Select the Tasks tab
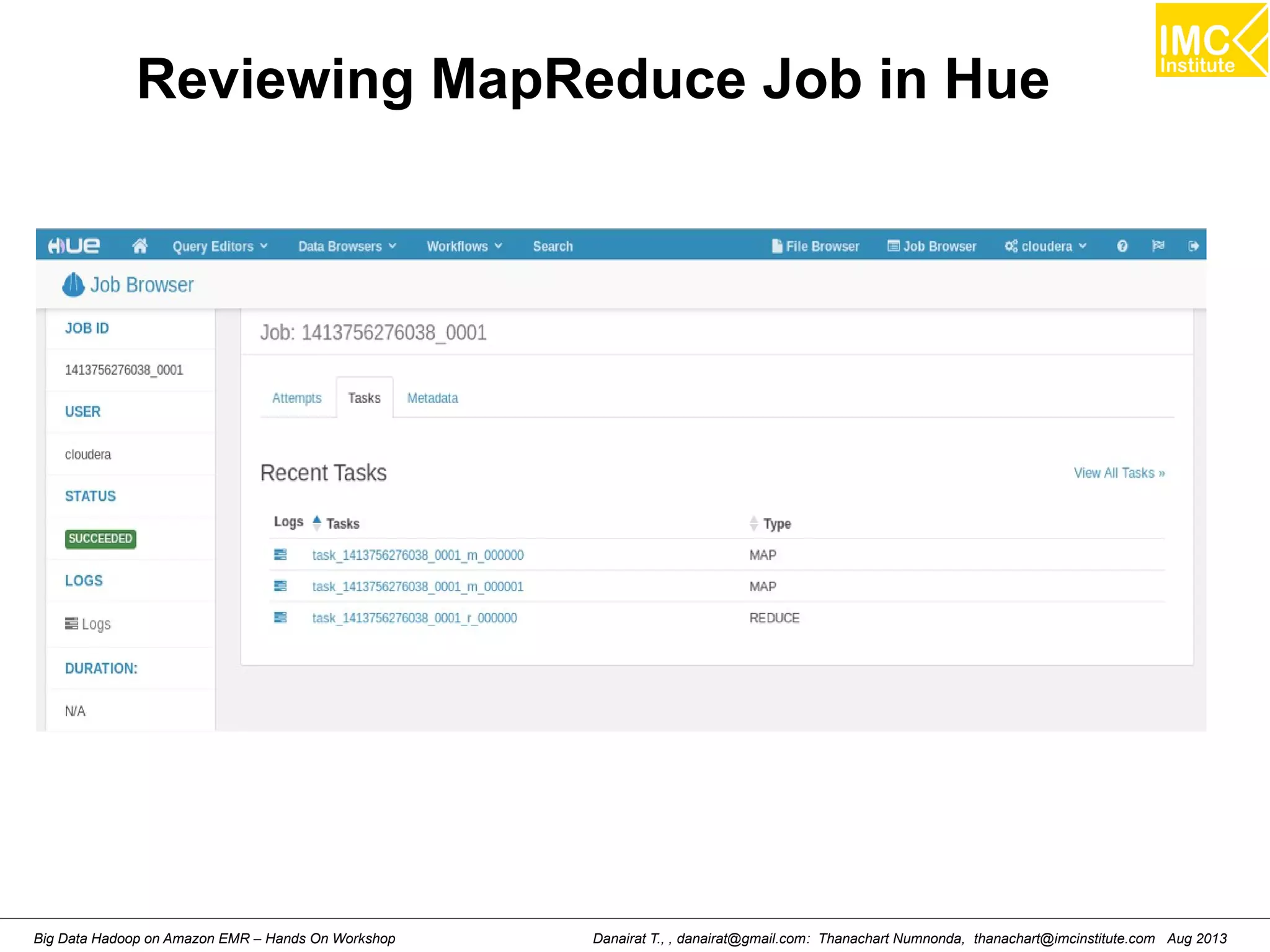 [365, 398]
